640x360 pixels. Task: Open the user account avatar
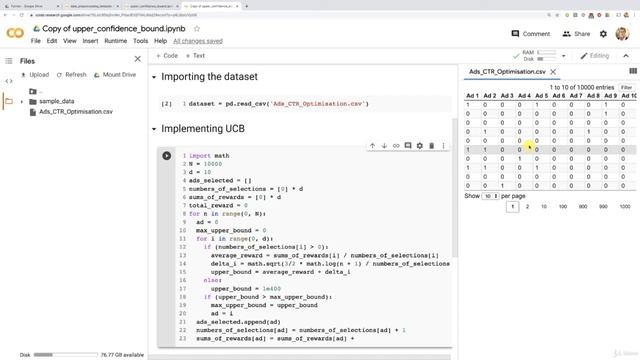click(622, 34)
